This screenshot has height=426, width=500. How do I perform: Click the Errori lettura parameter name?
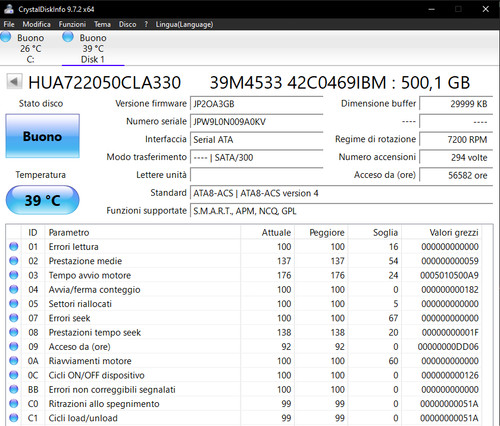(x=73, y=247)
